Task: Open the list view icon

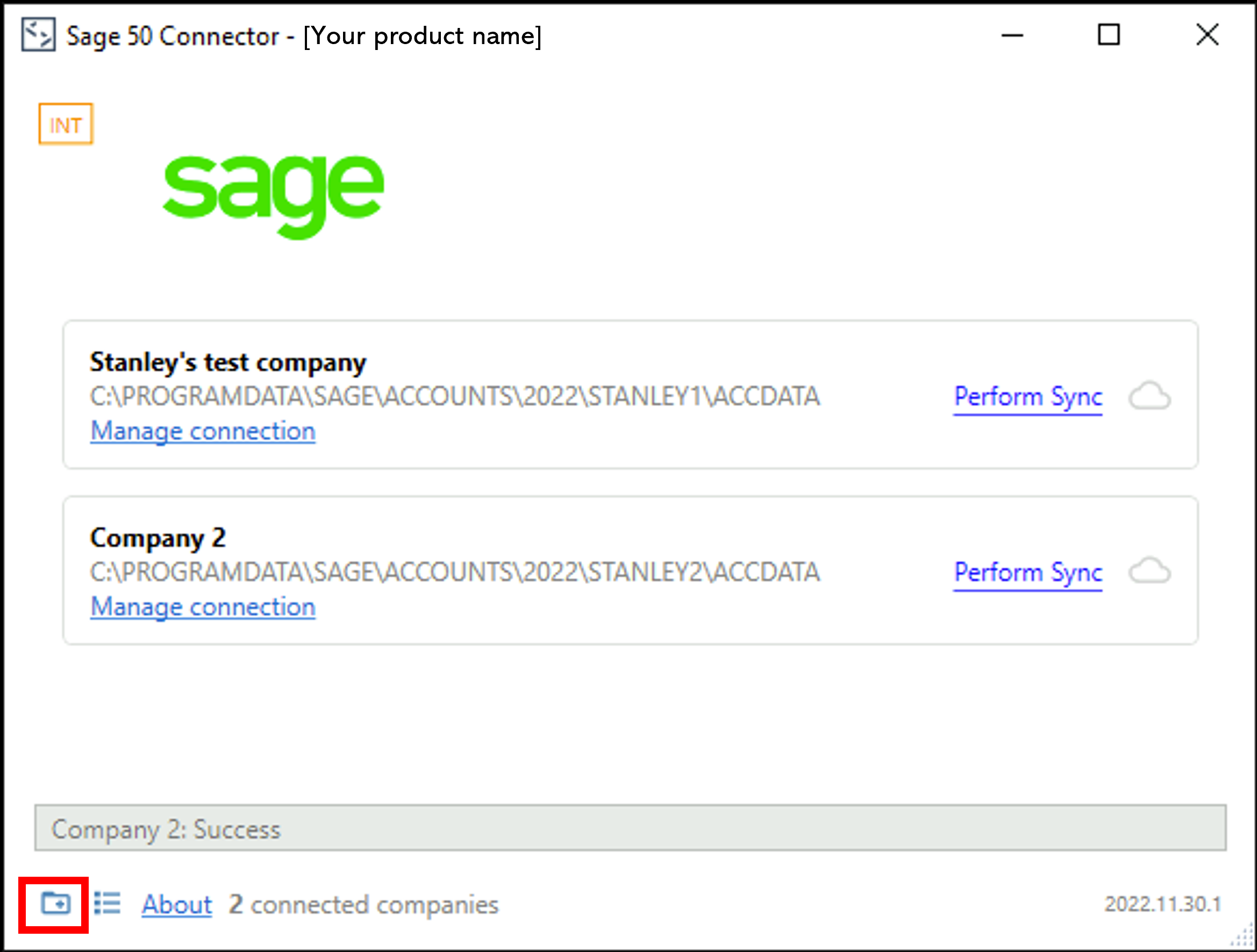Action: (x=108, y=903)
